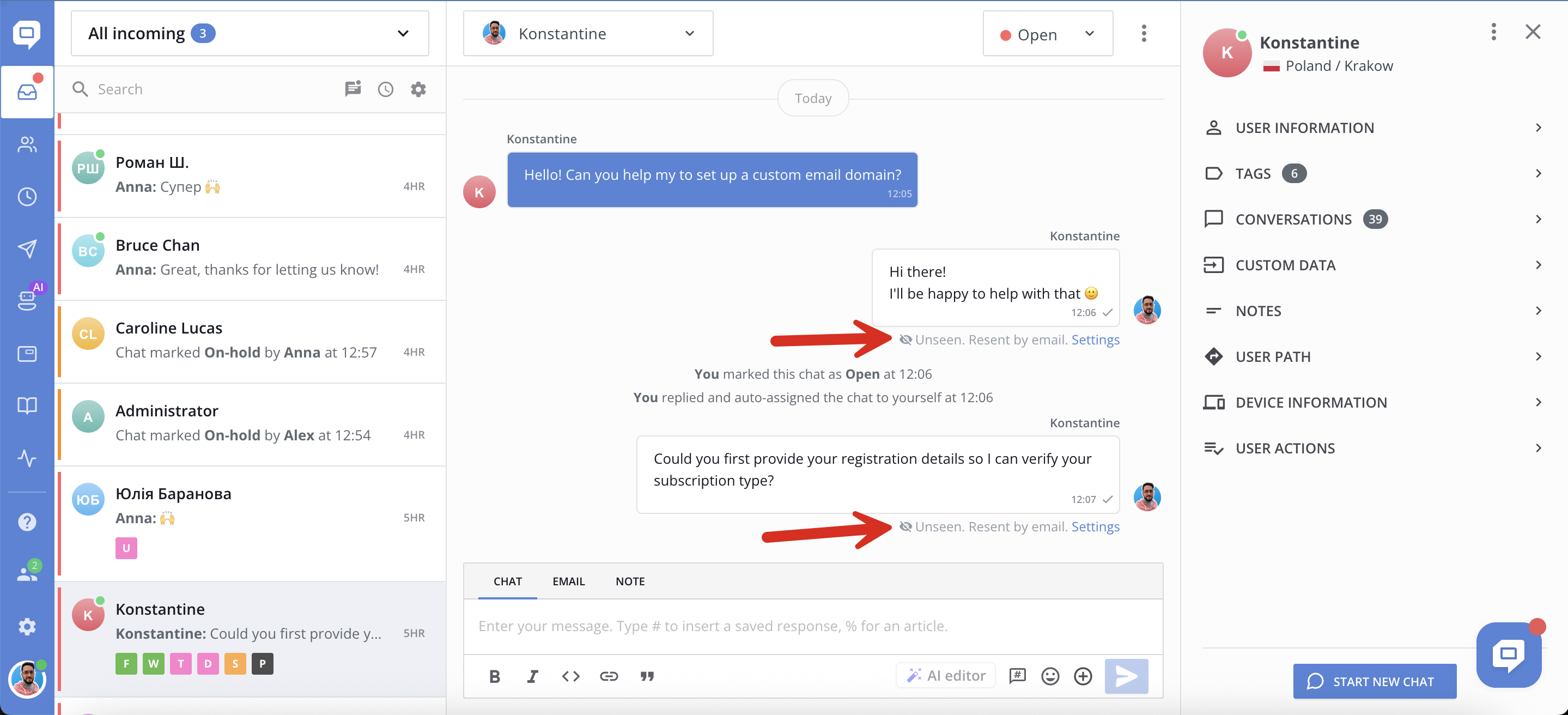Open the emoji picker in editor
Screen dimensions: 1568x715
[x=1050, y=676]
